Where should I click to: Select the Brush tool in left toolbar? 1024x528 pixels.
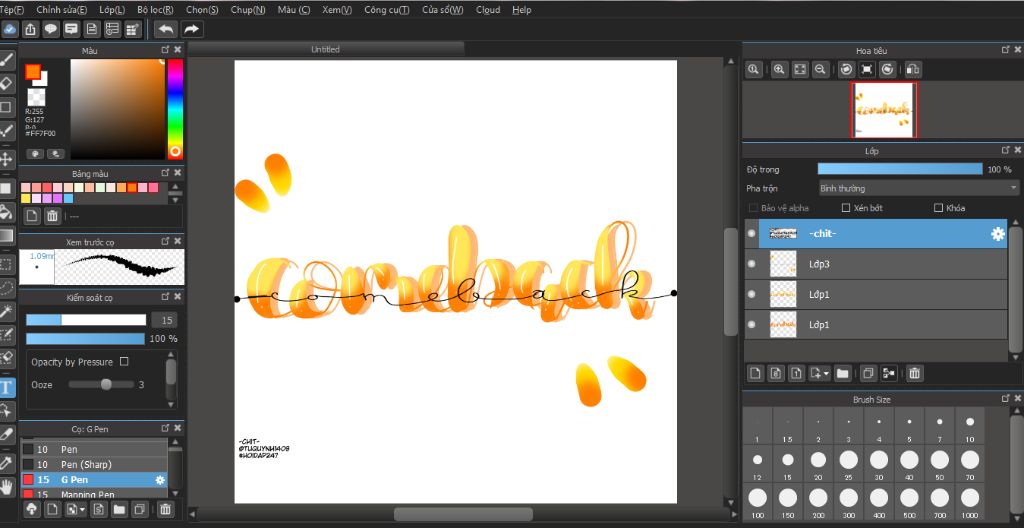coord(7,60)
